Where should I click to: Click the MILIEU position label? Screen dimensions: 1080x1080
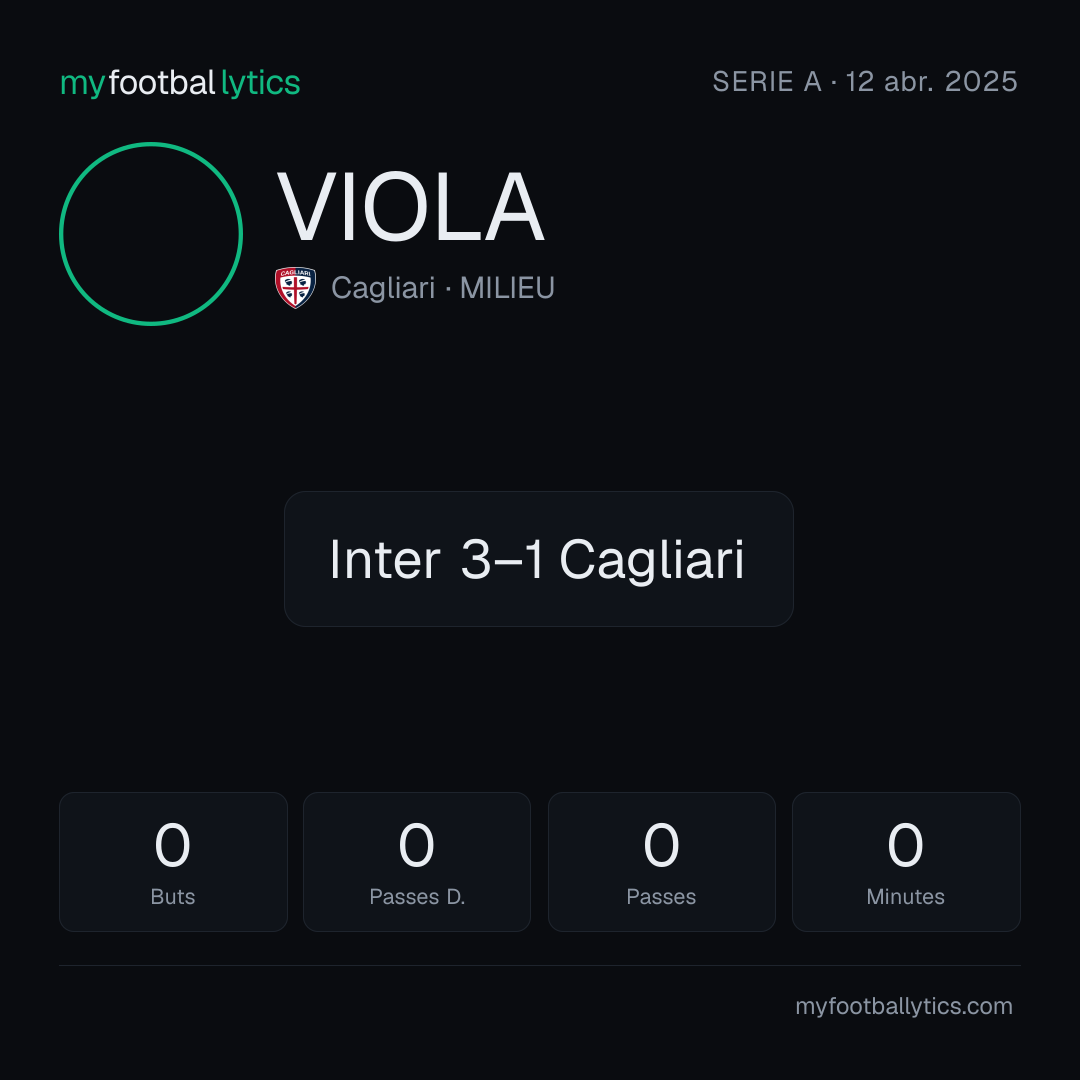coord(507,288)
